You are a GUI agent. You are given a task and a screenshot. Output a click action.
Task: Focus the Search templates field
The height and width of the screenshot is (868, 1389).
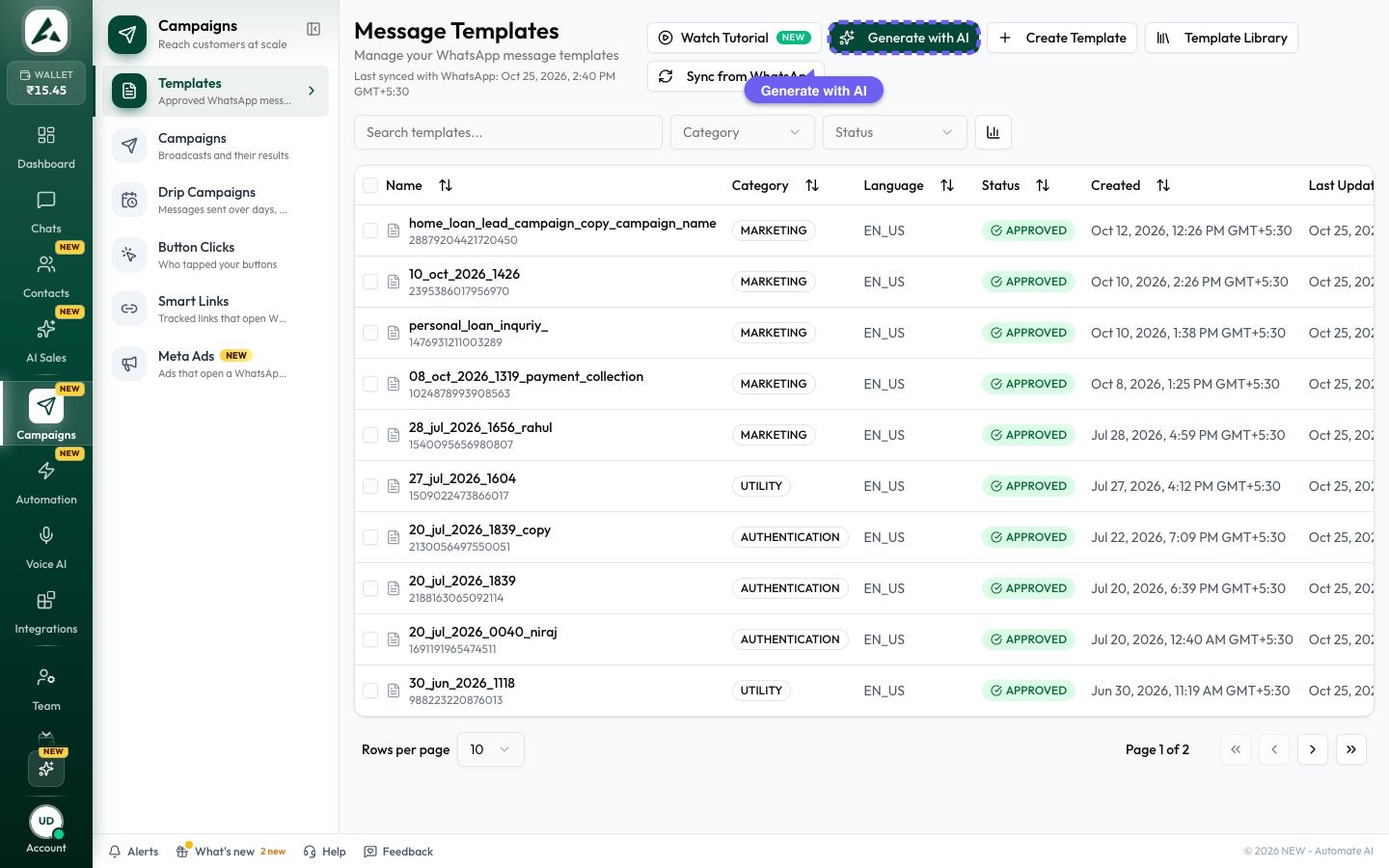point(508,132)
